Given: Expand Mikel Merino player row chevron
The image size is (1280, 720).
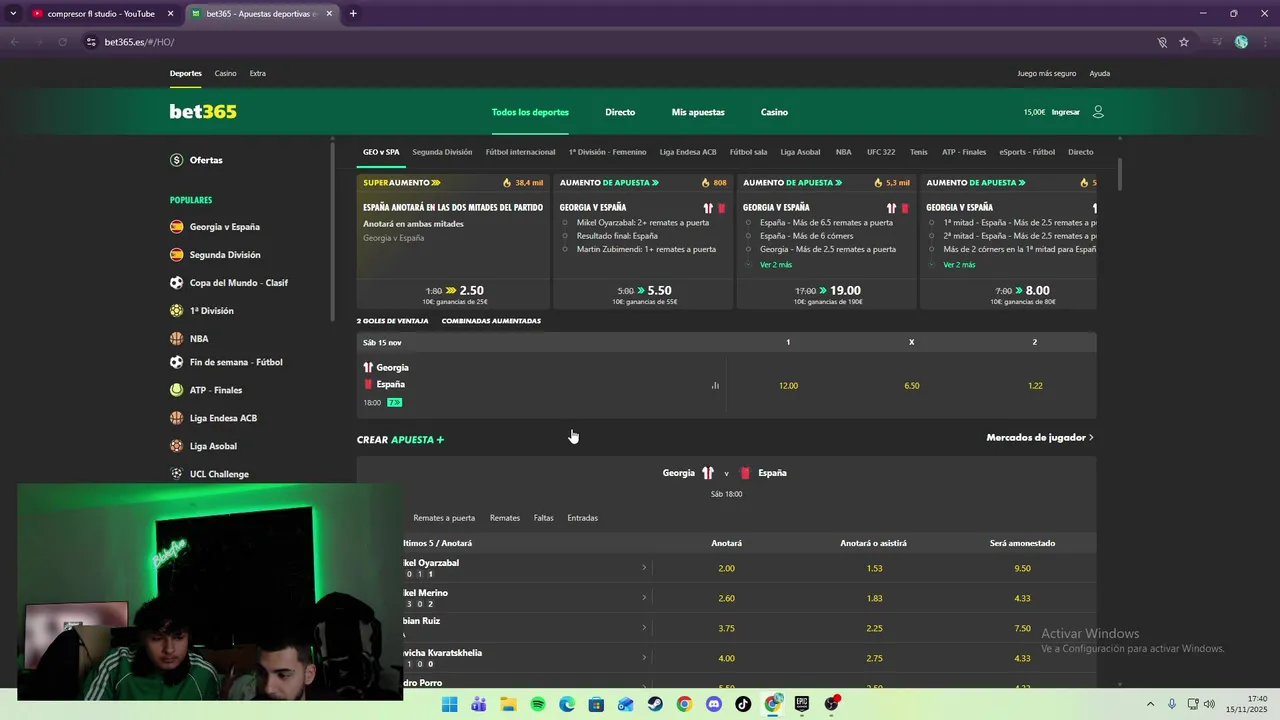Looking at the screenshot, I should pyautogui.click(x=644, y=597).
